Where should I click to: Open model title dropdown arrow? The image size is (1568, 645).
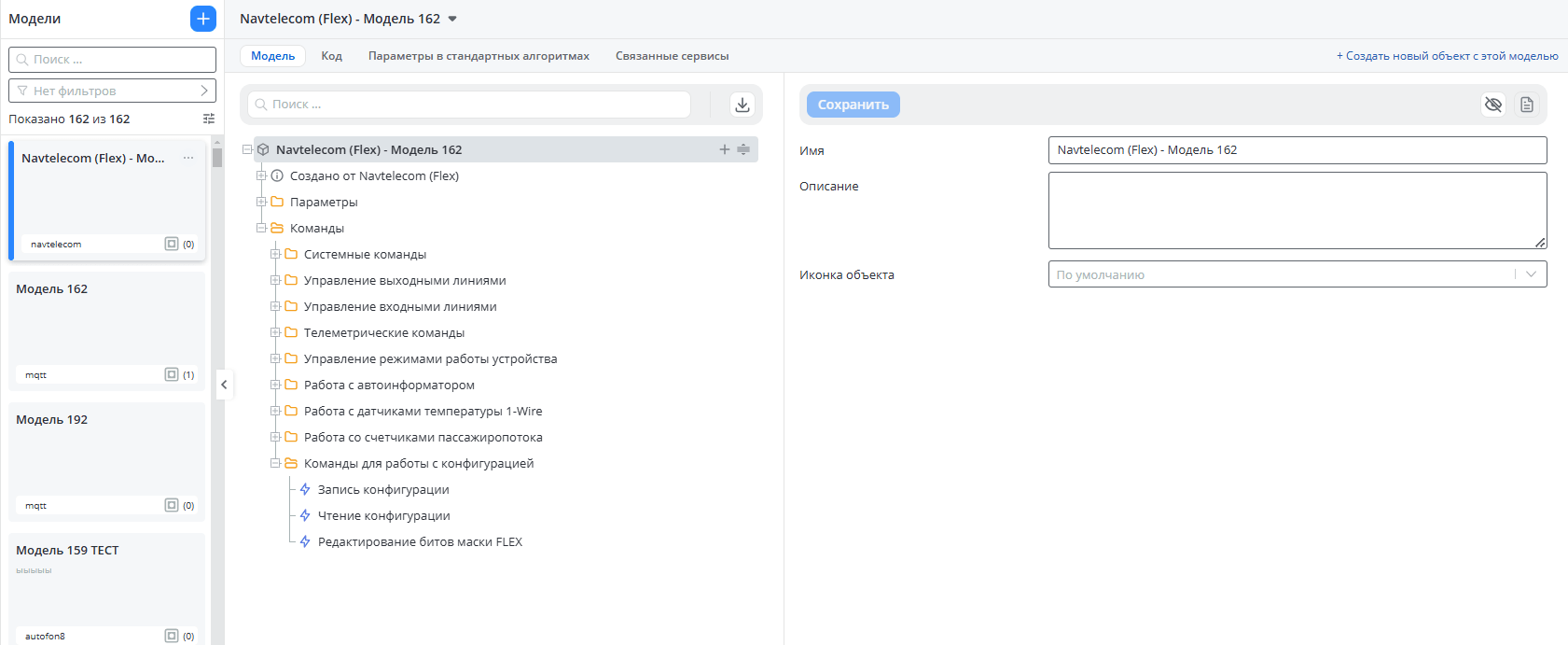(x=452, y=19)
